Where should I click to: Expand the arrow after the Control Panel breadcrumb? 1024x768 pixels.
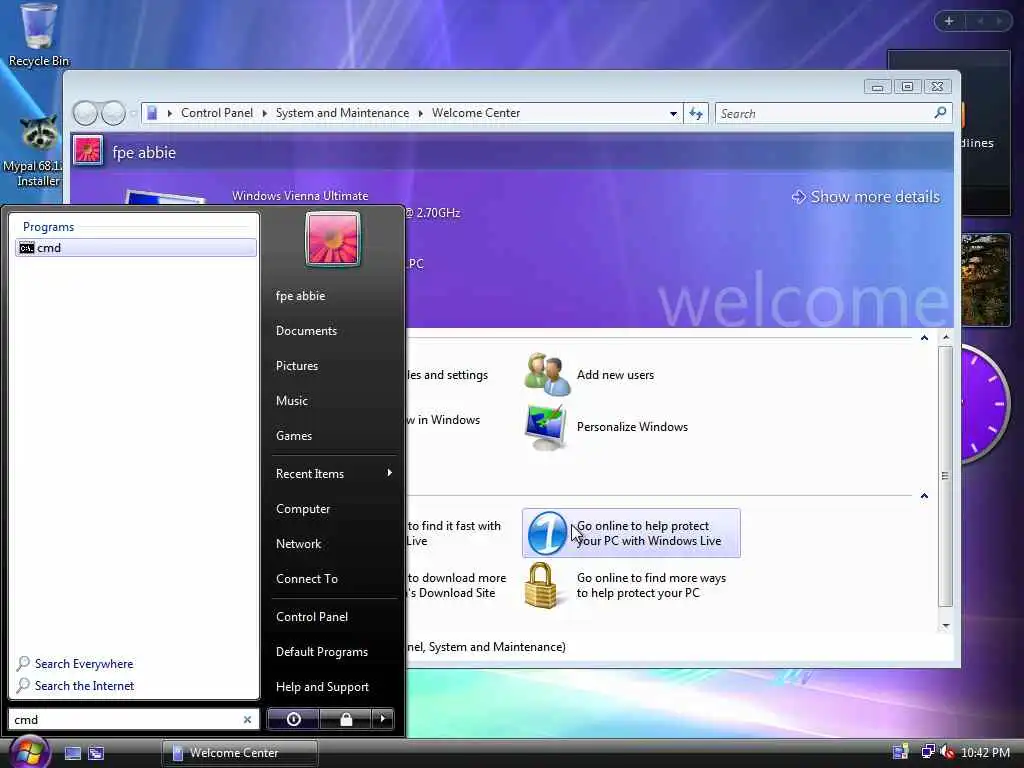[x=264, y=114]
